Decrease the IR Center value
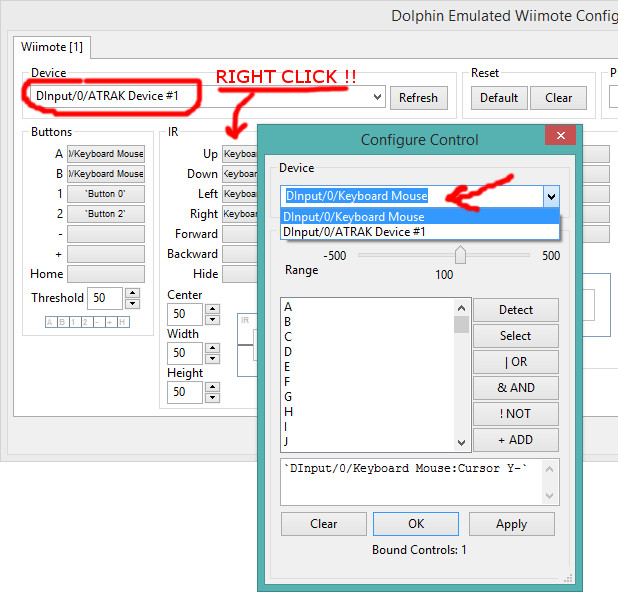This screenshot has width=618, height=592. pos(212,320)
